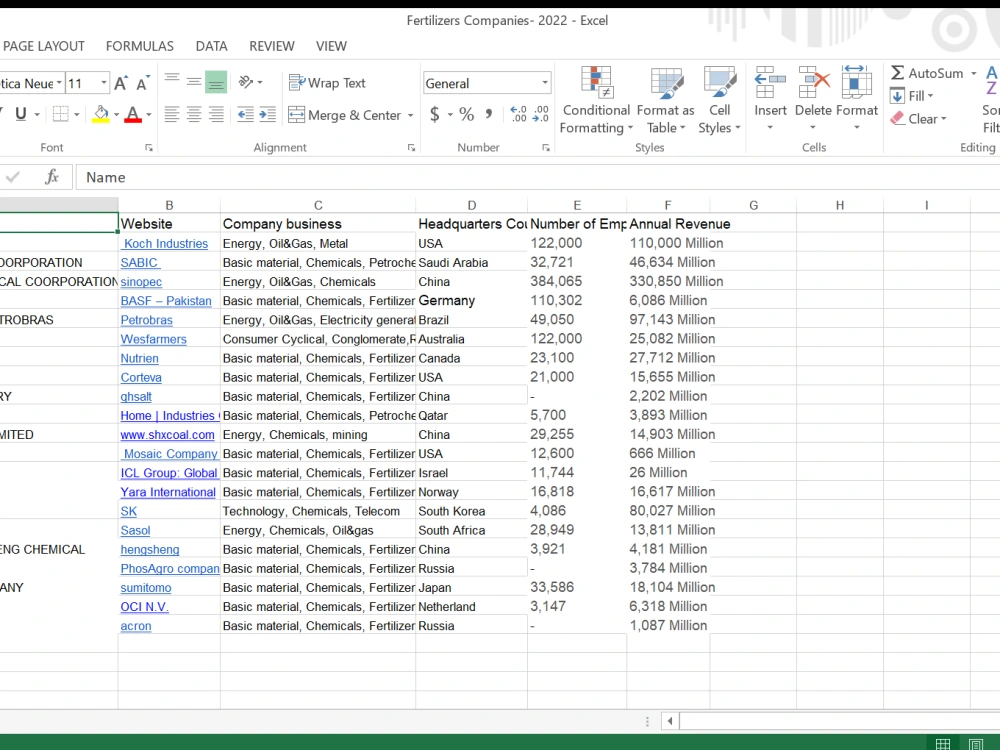
Task: Click the Insert cells icon
Action: click(x=770, y=83)
